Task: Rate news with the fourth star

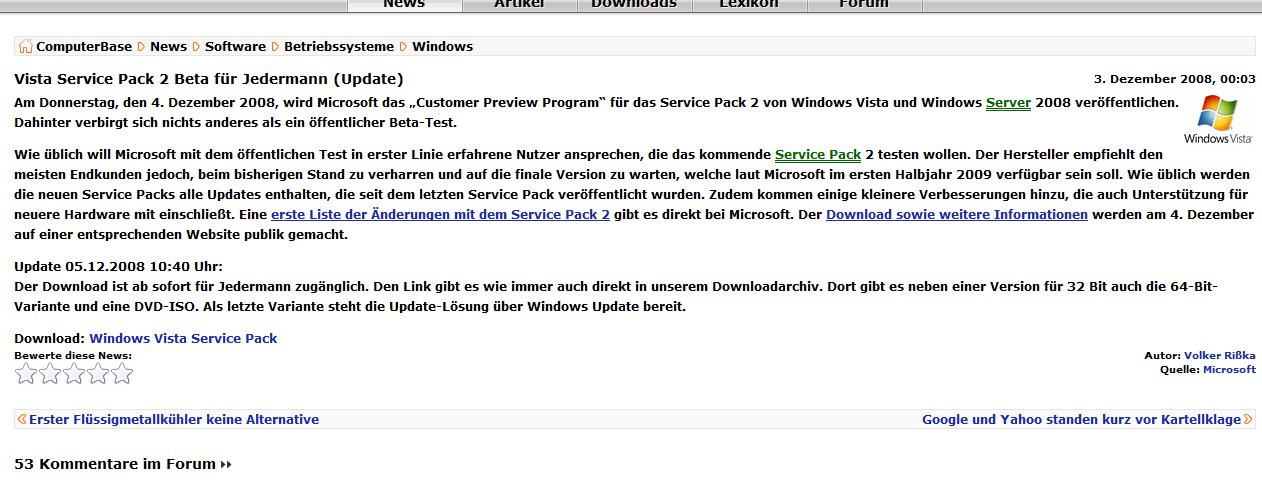Action: [98, 374]
